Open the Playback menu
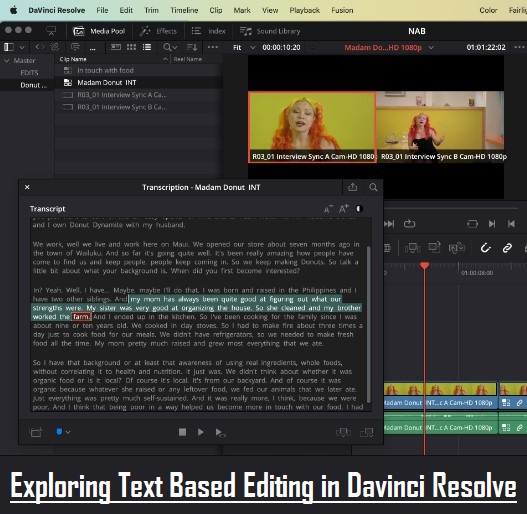527x514 pixels. tap(305, 10)
